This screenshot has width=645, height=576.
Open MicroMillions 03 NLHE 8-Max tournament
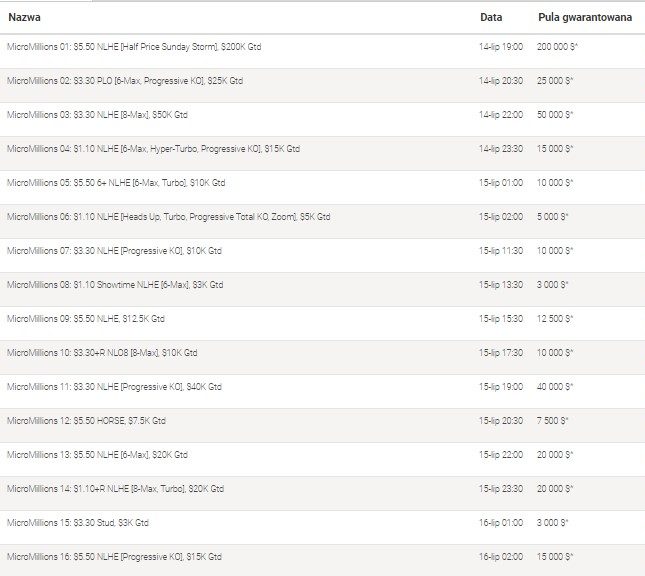(x=97, y=115)
